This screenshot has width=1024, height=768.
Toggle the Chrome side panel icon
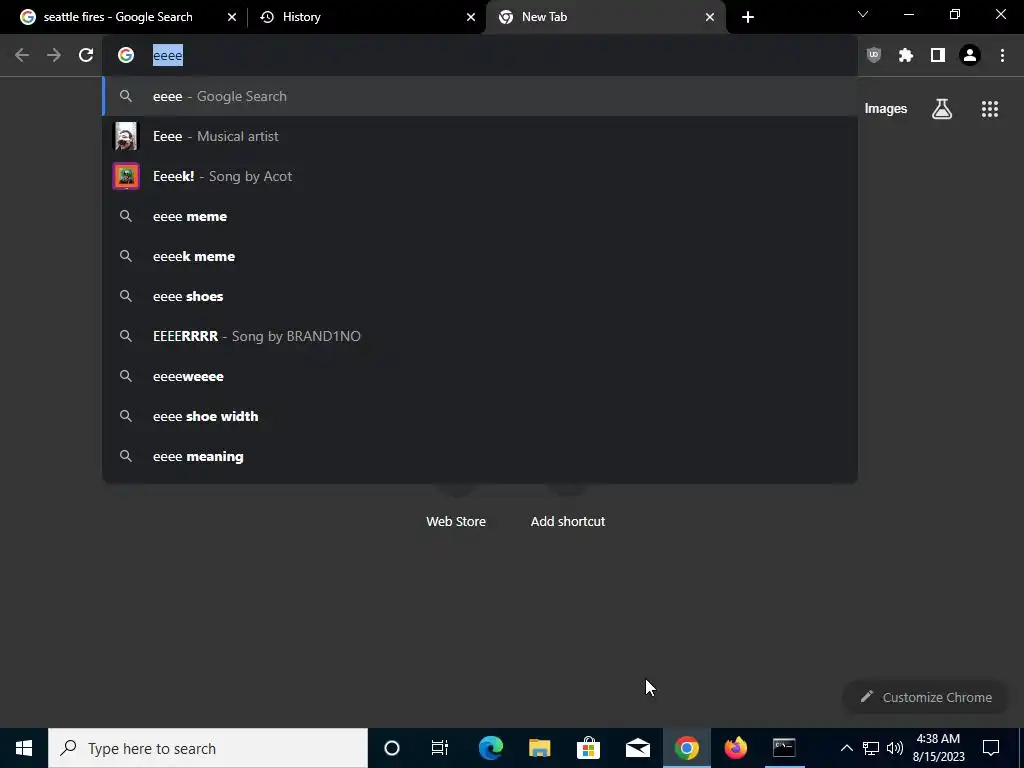point(938,56)
